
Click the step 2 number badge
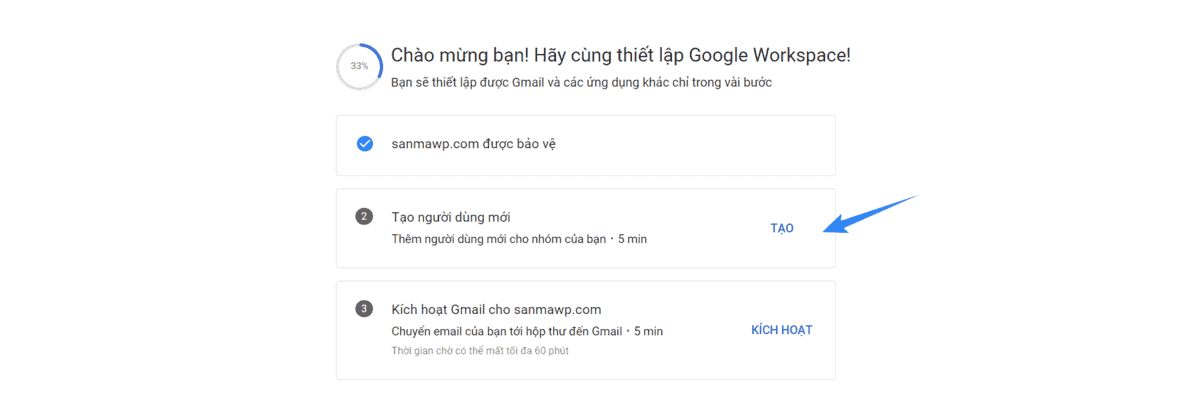click(364, 217)
